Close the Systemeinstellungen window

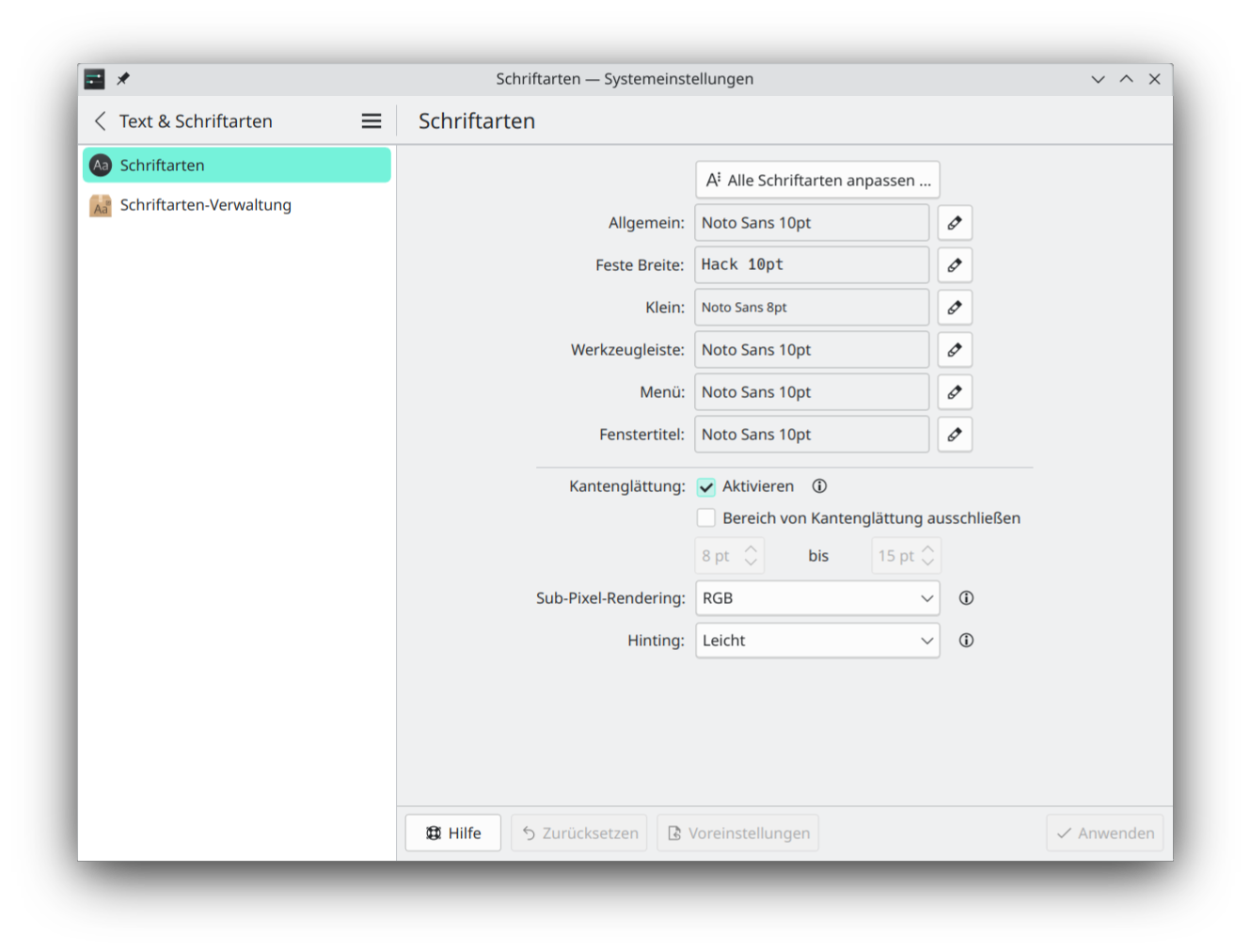[1154, 79]
